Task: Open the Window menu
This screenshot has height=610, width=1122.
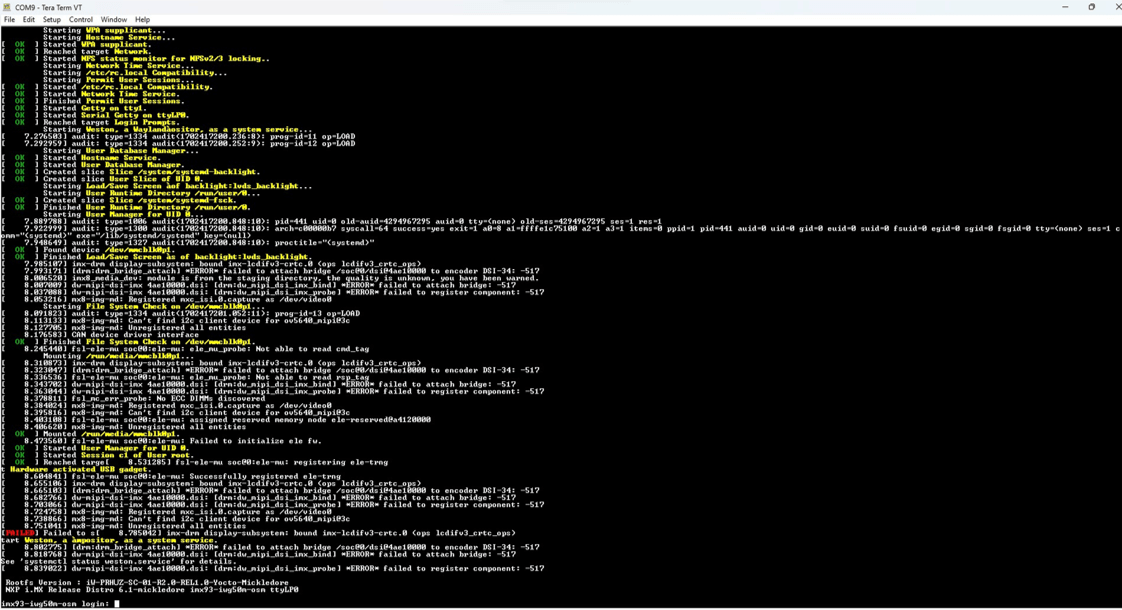Action: (113, 19)
